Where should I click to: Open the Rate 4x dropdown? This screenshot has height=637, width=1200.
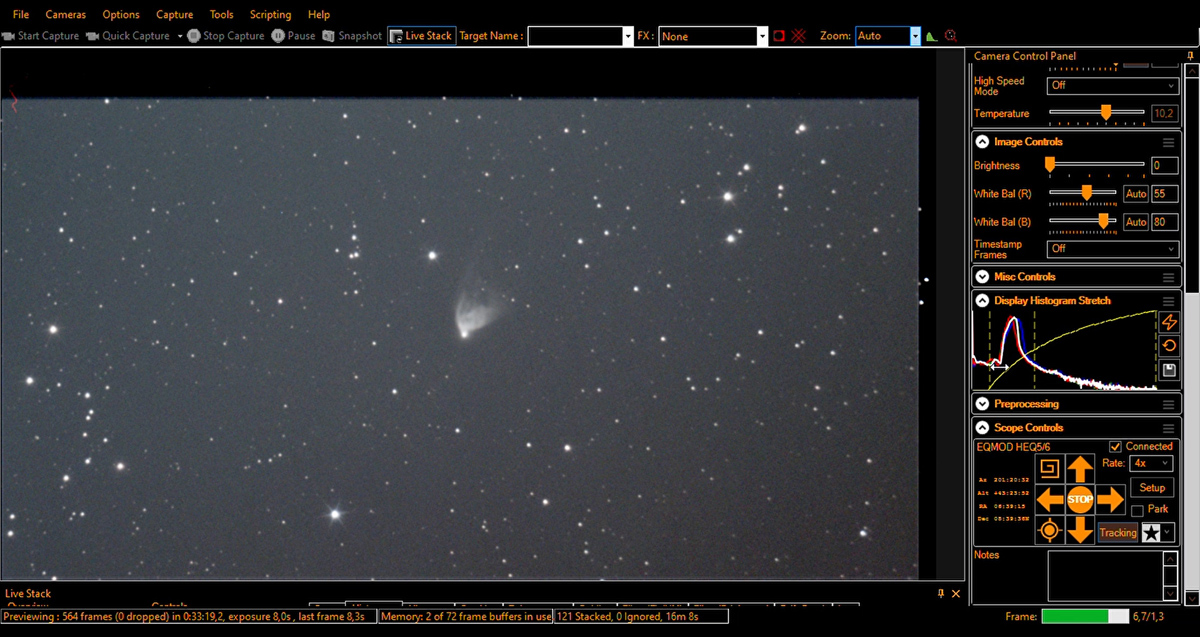tap(1151, 464)
